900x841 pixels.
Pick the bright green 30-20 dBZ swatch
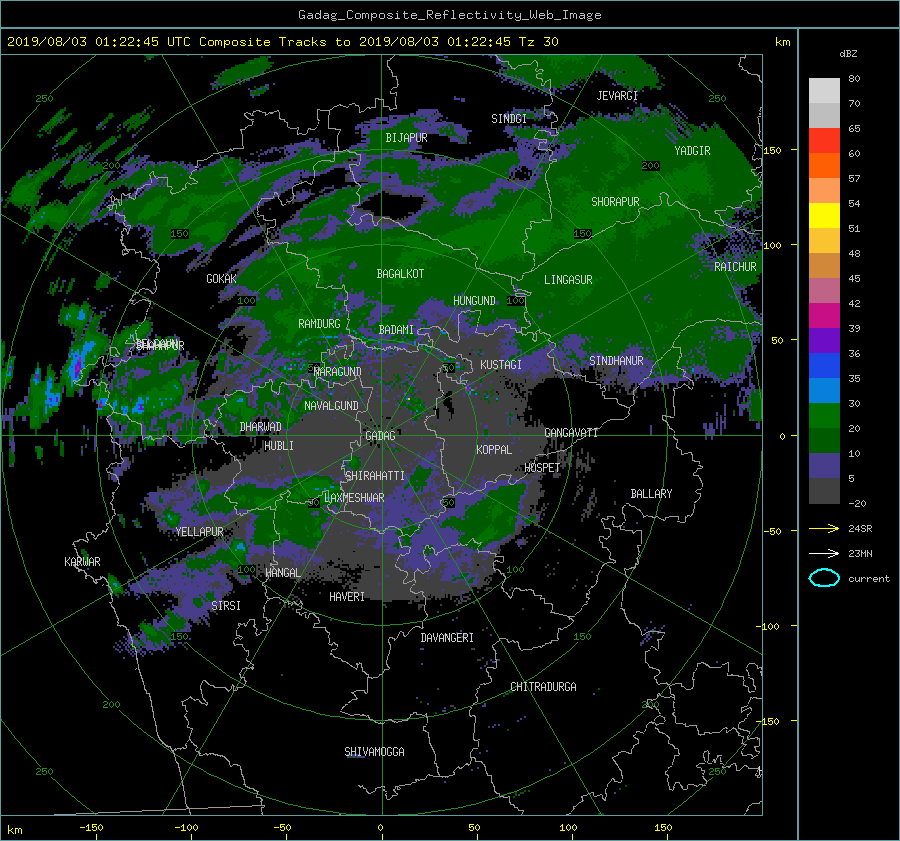point(824,415)
